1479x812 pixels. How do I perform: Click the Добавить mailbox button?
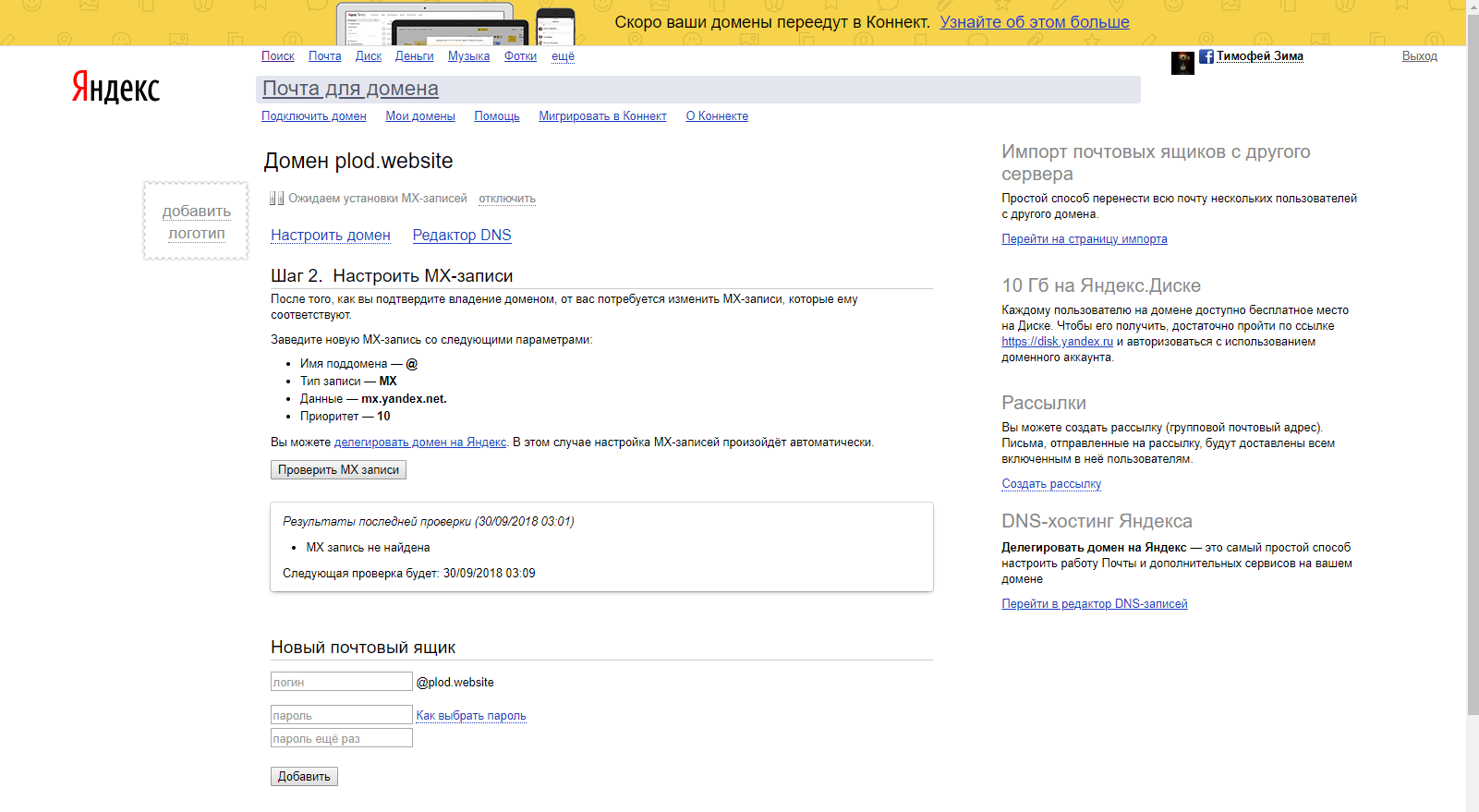(304, 776)
